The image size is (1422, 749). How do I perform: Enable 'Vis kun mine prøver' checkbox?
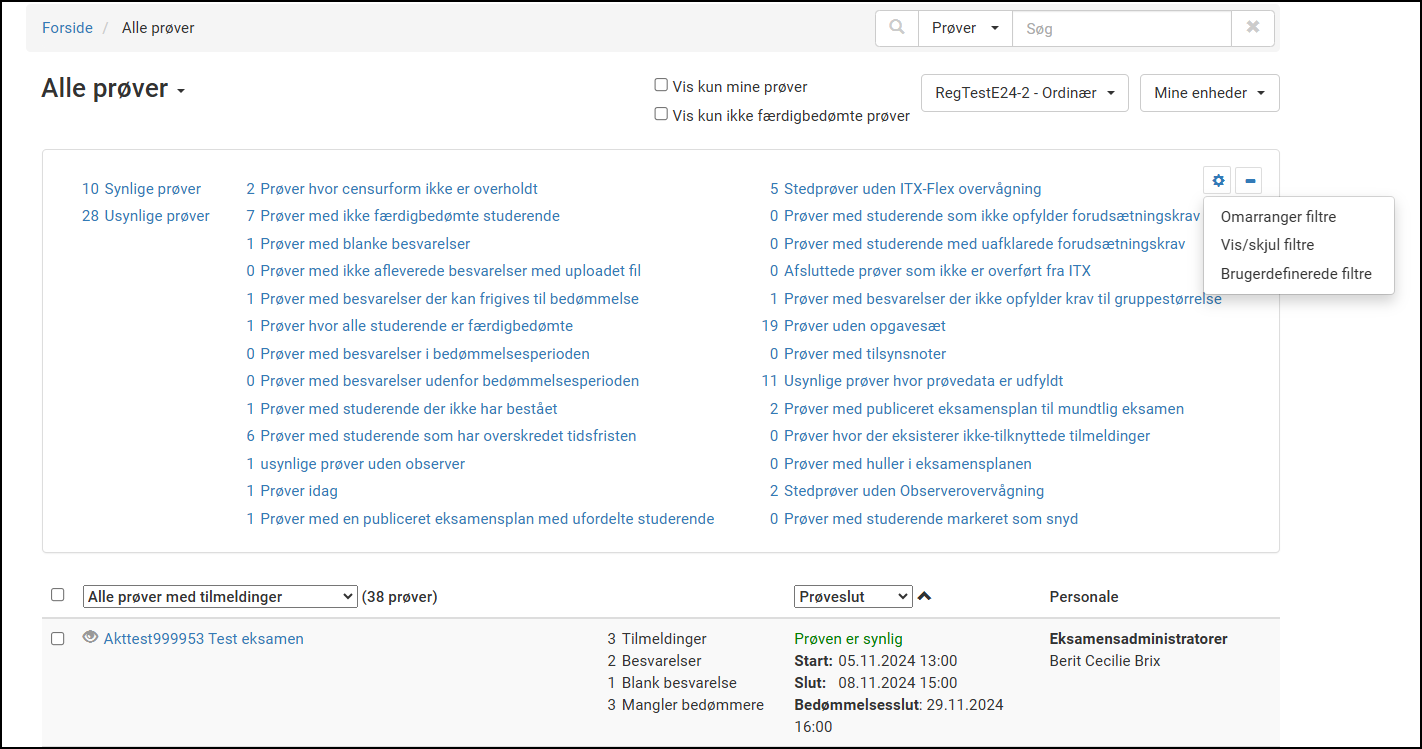click(x=661, y=86)
